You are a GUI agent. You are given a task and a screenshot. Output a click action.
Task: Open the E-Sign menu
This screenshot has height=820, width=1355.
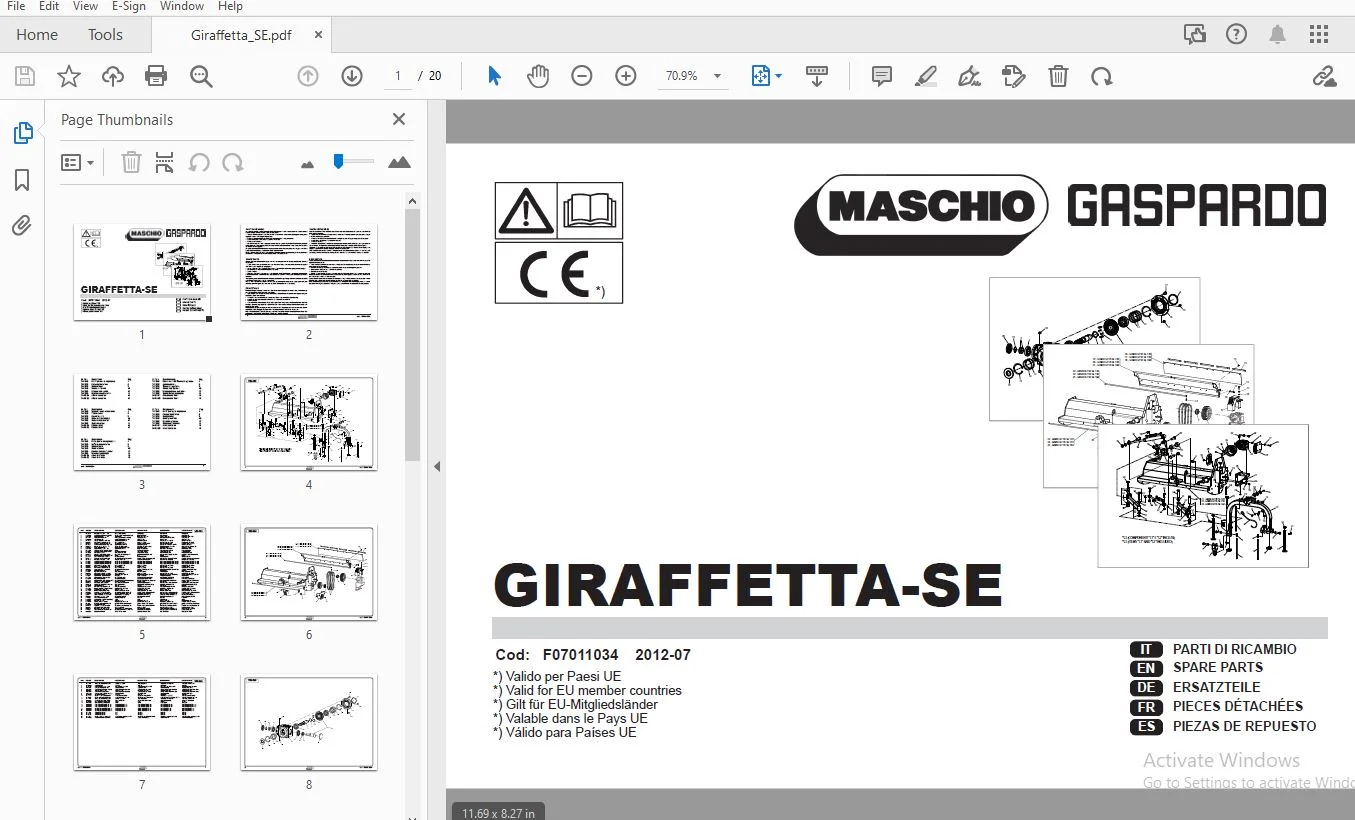tap(128, 6)
